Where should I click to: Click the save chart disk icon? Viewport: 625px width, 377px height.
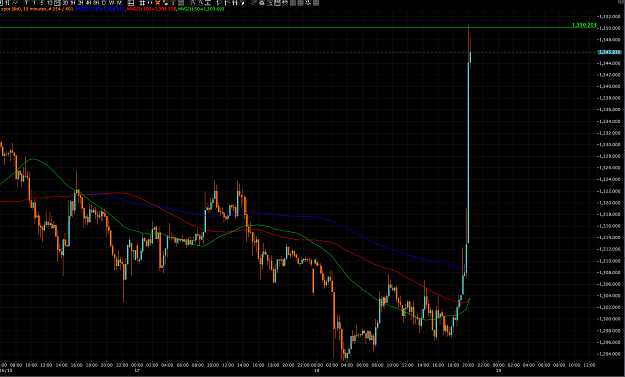(x=277, y=3)
